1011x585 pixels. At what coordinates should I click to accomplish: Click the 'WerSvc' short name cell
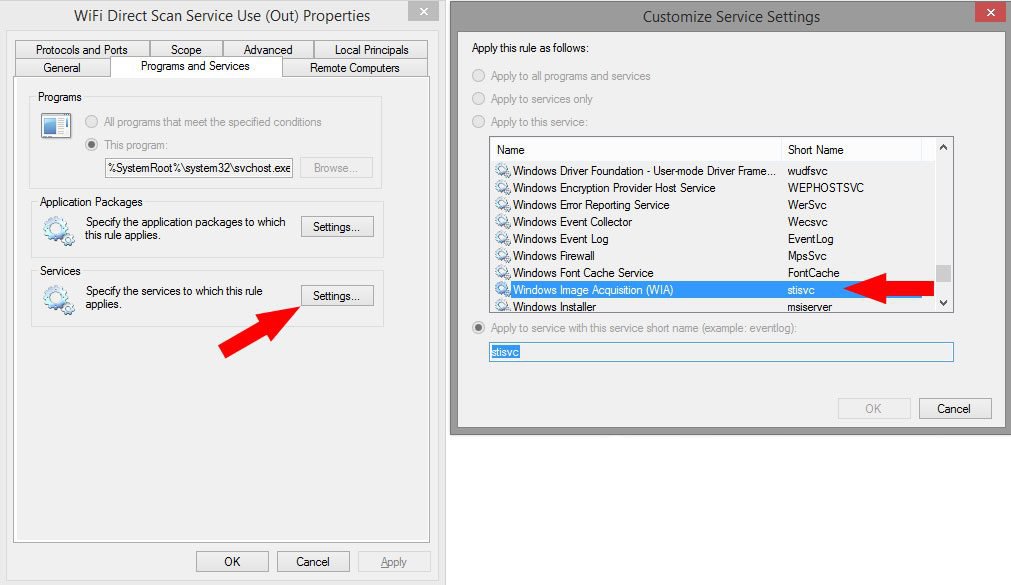807,204
